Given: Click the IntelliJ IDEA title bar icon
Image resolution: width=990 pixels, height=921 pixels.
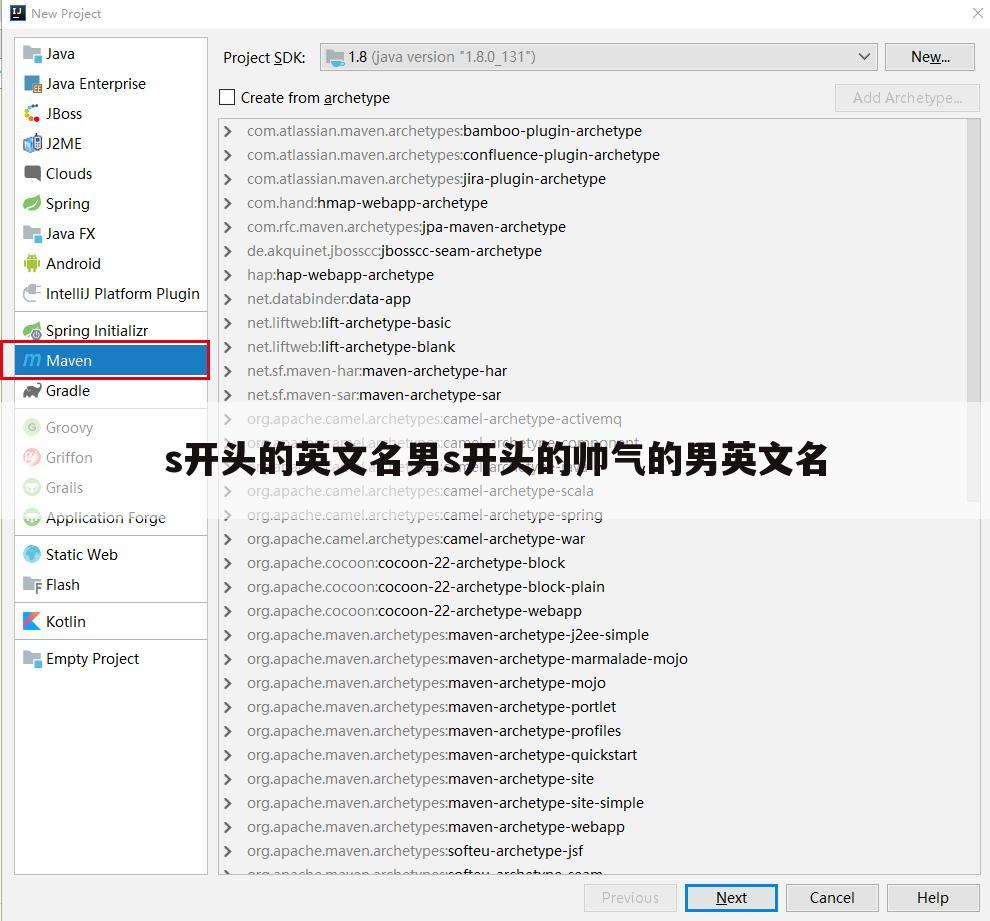Looking at the screenshot, I should [18, 13].
